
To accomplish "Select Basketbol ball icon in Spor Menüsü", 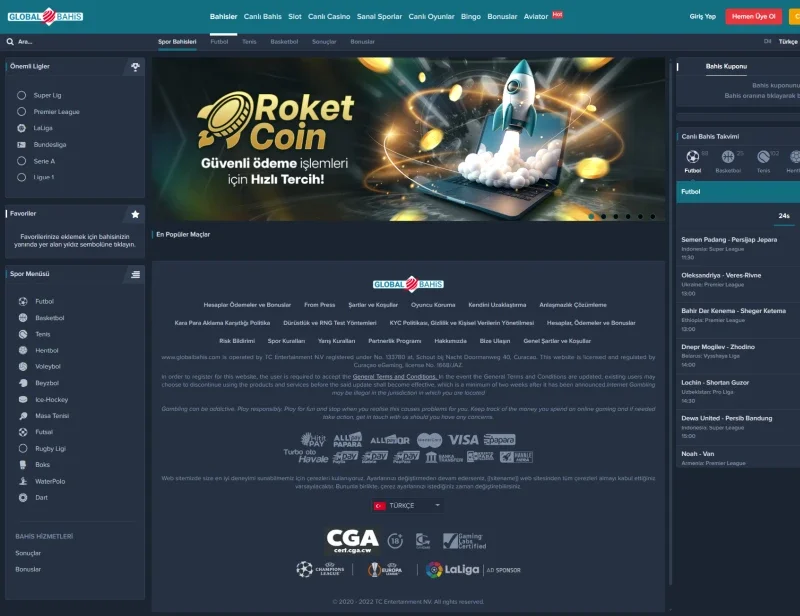I will tap(23, 318).
